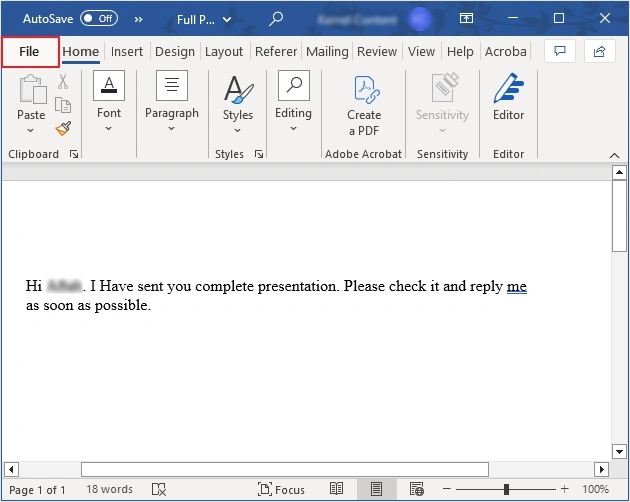This screenshot has width=630, height=502.
Task: Click the Paste clipboard icon
Action: point(33,90)
